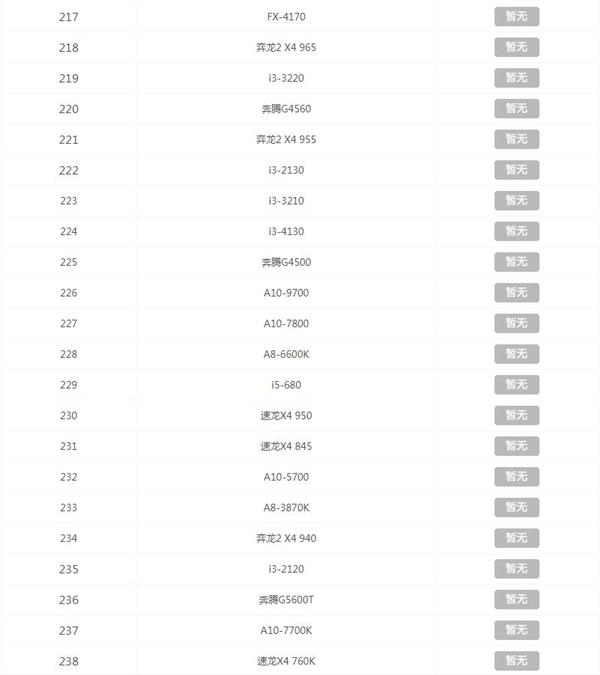The image size is (600, 675).
Task: Click 暂无 button next to i3-3220
Action: tap(516, 78)
